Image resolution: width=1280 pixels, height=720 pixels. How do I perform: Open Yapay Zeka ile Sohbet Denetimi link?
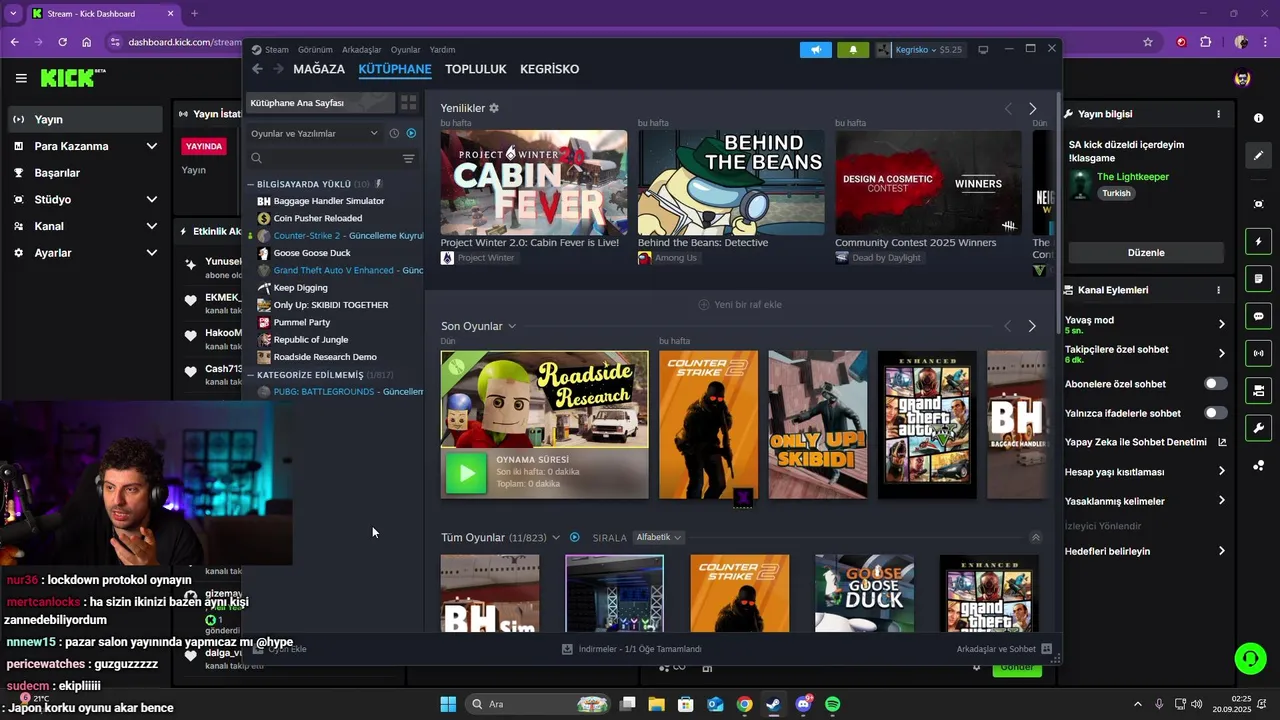pos(1144,442)
